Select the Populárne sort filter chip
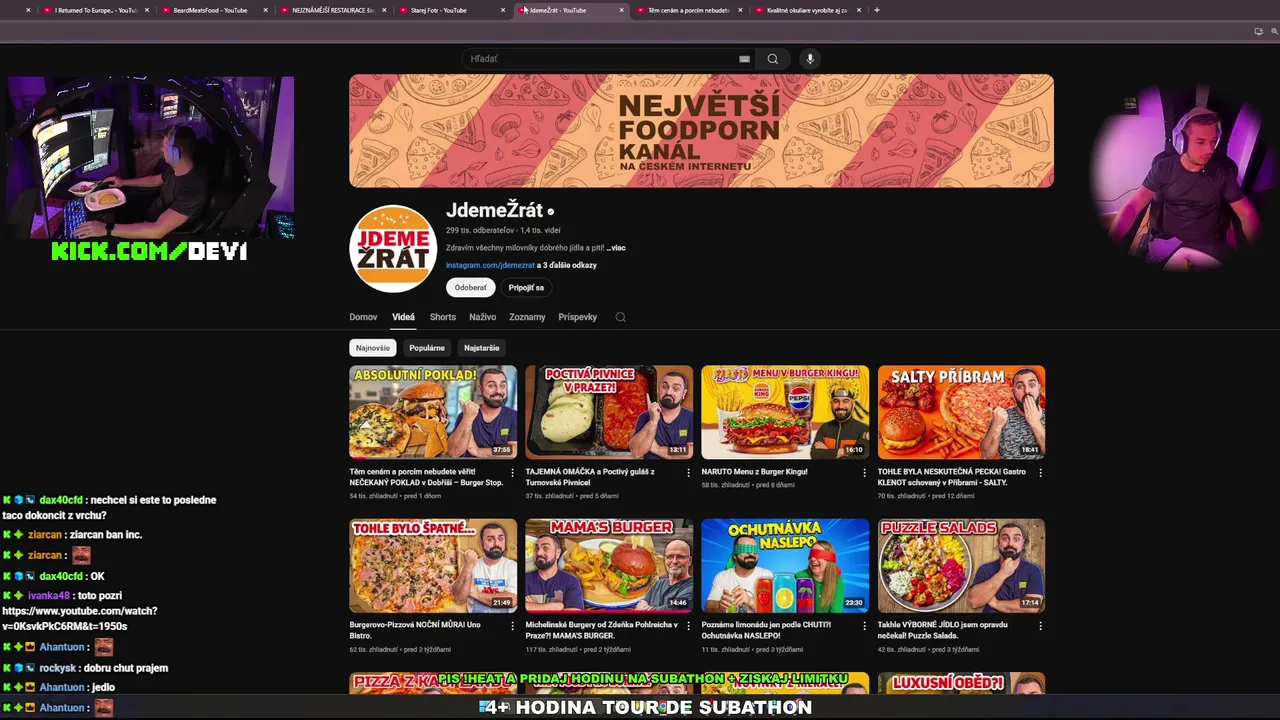This screenshot has height=720, width=1280. [427, 348]
